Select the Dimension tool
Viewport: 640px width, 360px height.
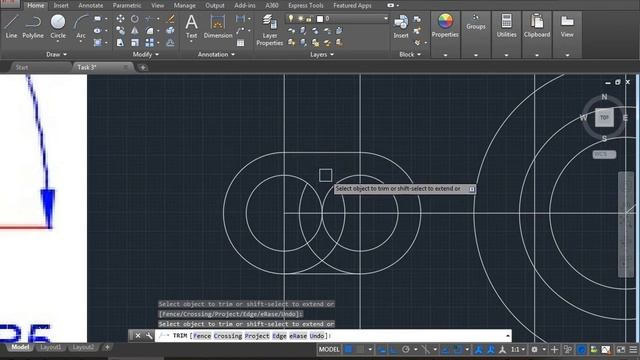pos(218,27)
